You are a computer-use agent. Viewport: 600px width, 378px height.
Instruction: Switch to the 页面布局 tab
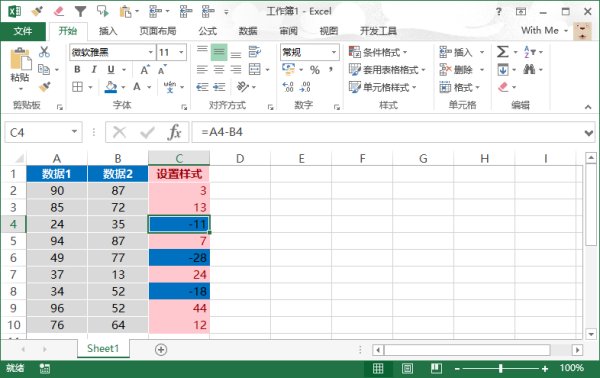(x=158, y=31)
